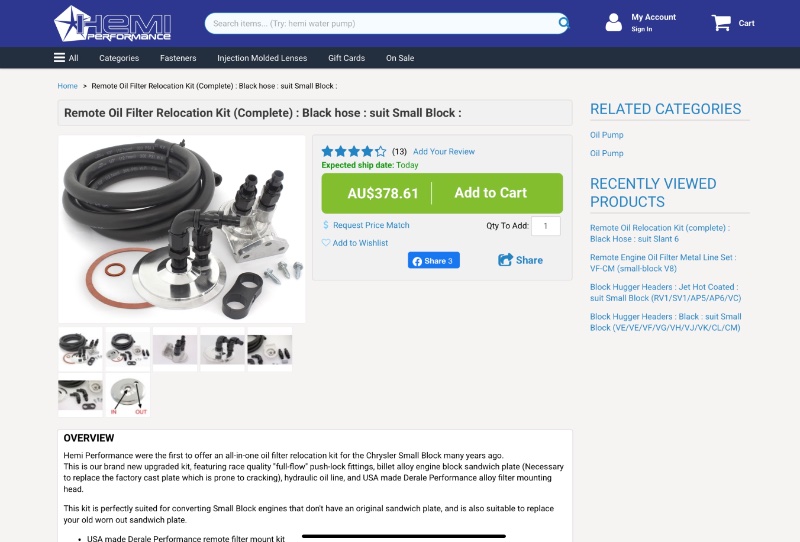
Task: Click Add Your Review link
Action: point(444,152)
